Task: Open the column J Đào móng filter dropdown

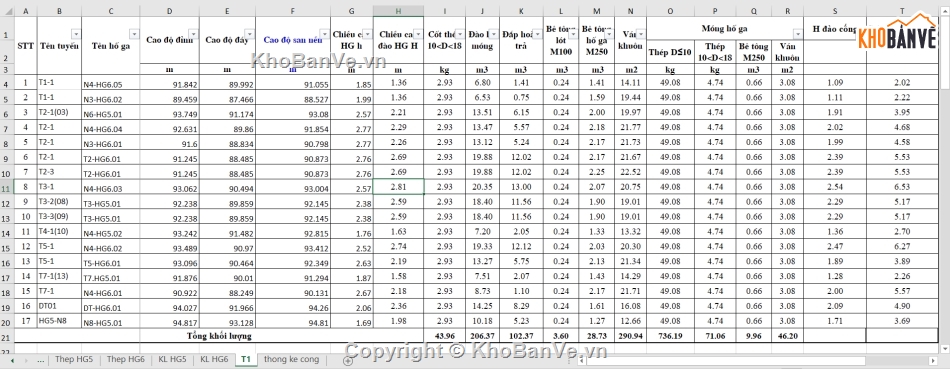Action: tap(495, 34)
